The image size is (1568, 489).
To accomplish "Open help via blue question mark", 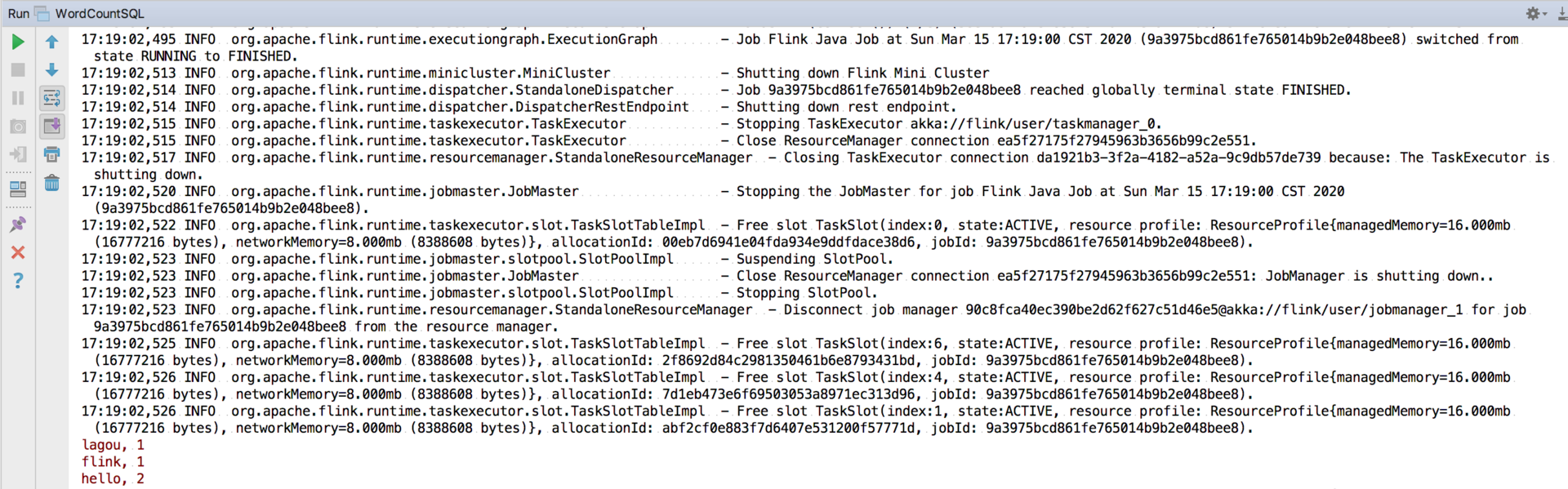I will [x=18, y=281].
